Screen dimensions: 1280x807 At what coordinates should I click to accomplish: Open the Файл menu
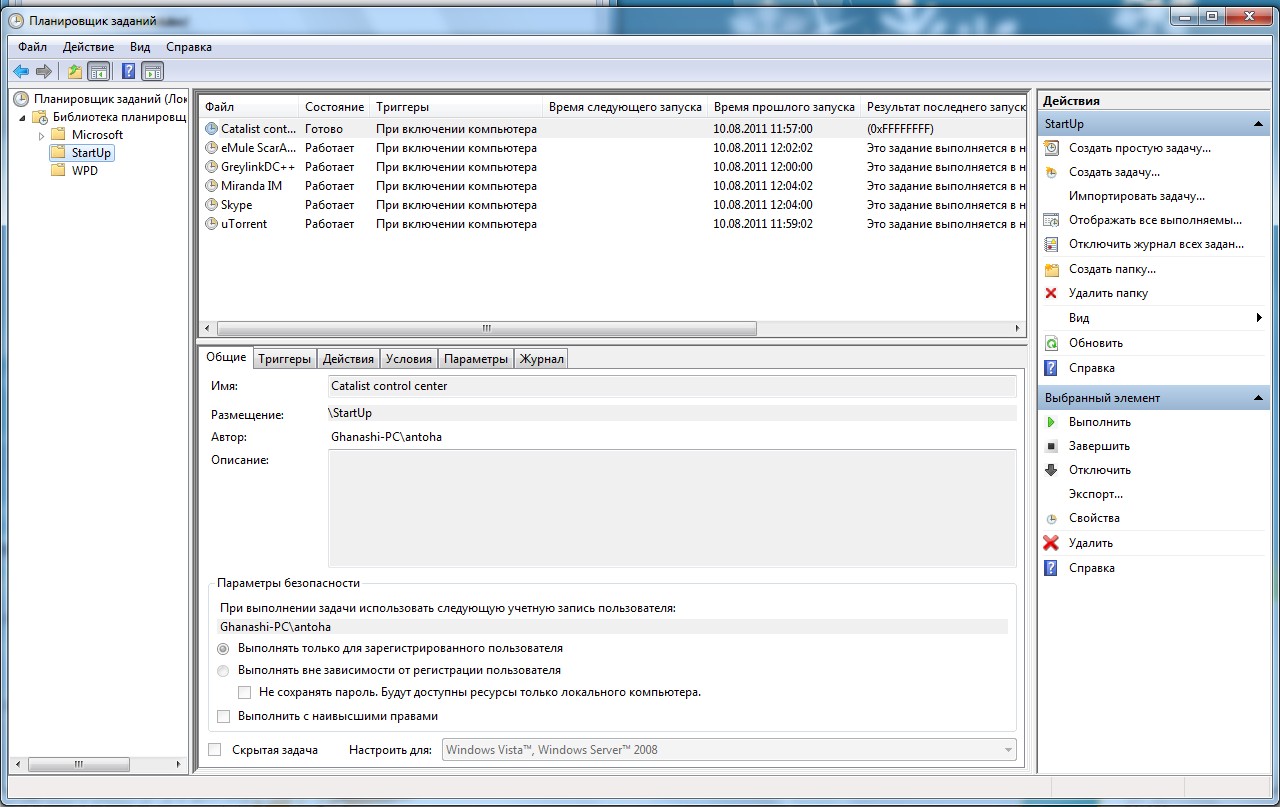point(32,47)
